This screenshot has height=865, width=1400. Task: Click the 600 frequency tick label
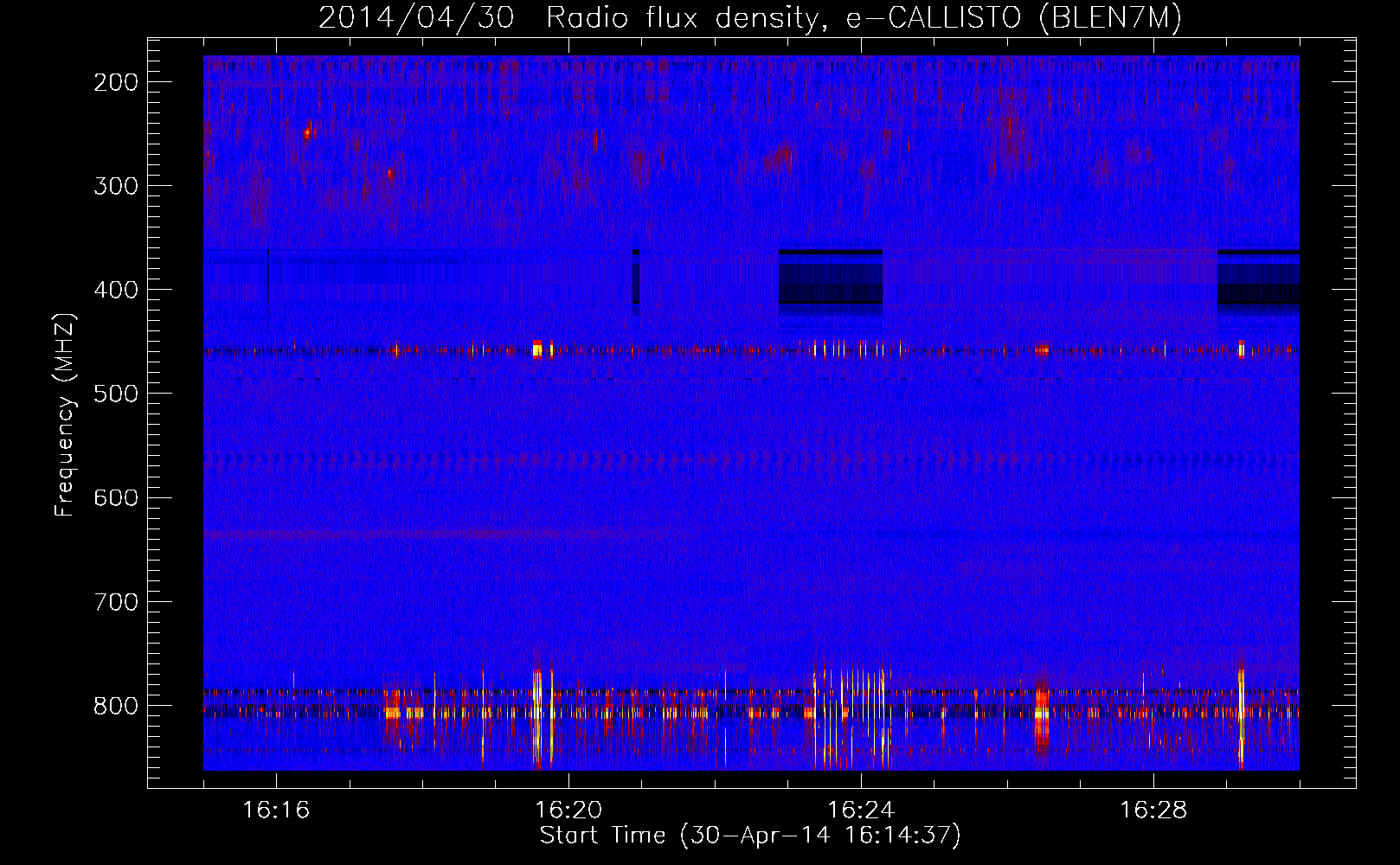[x=116, y=497]
